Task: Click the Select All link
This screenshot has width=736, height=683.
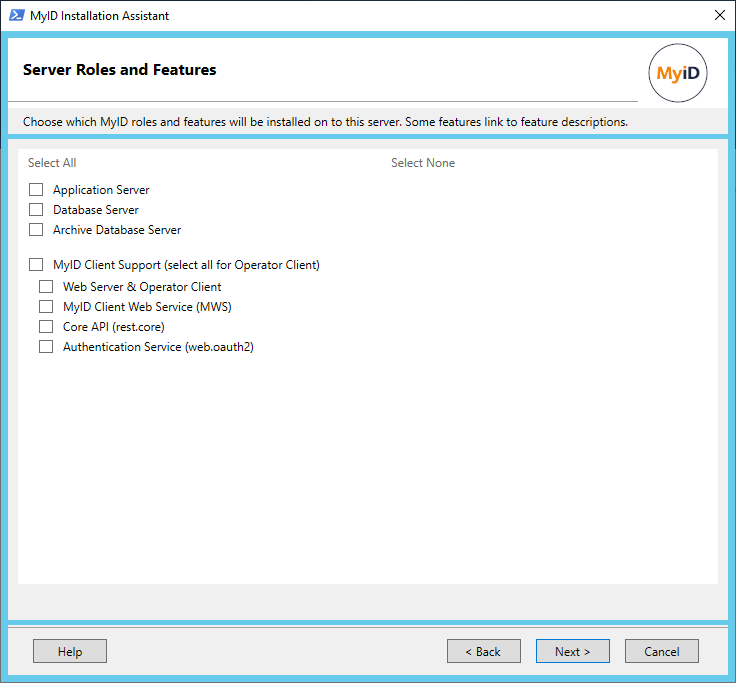Action: tap(52, 163)
